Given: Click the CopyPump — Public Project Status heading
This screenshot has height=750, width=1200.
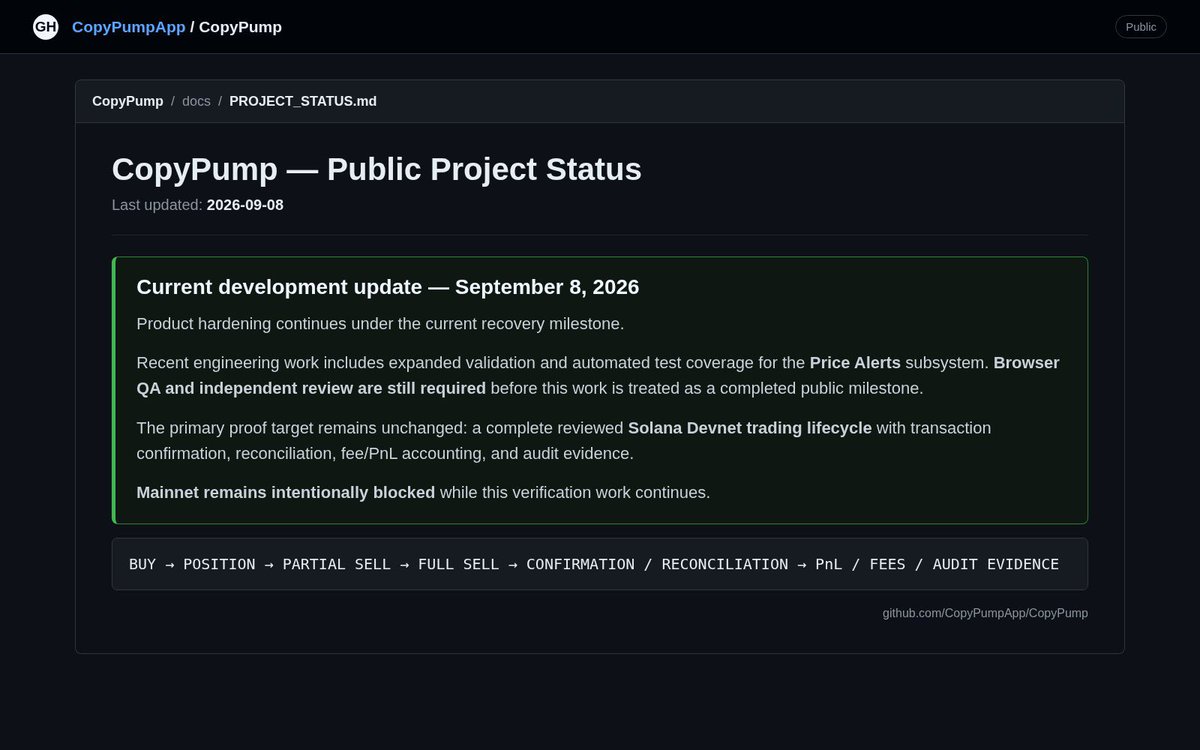Looking at the screenshot, I should [x=377, y=169].
